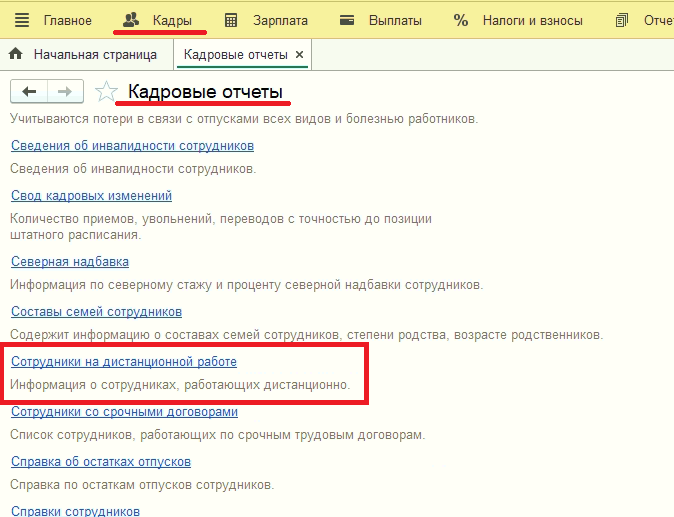The height and width of the screenshot is (517, 674).
Task: Open the hamburger sections menu
Action: pyautogui.click(x=22, y=20)
